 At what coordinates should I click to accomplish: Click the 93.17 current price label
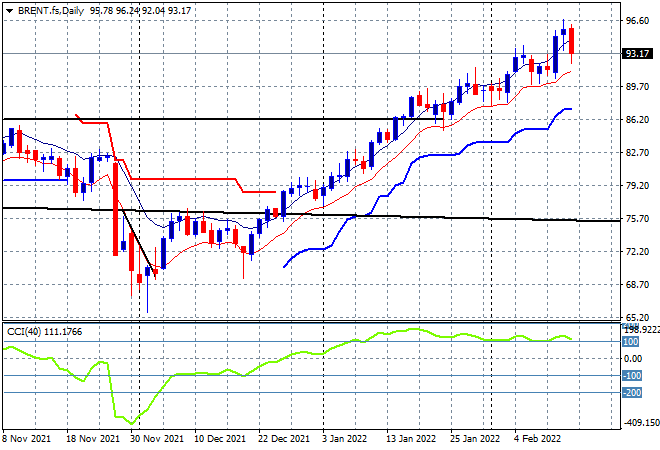(x=637, y=53)
